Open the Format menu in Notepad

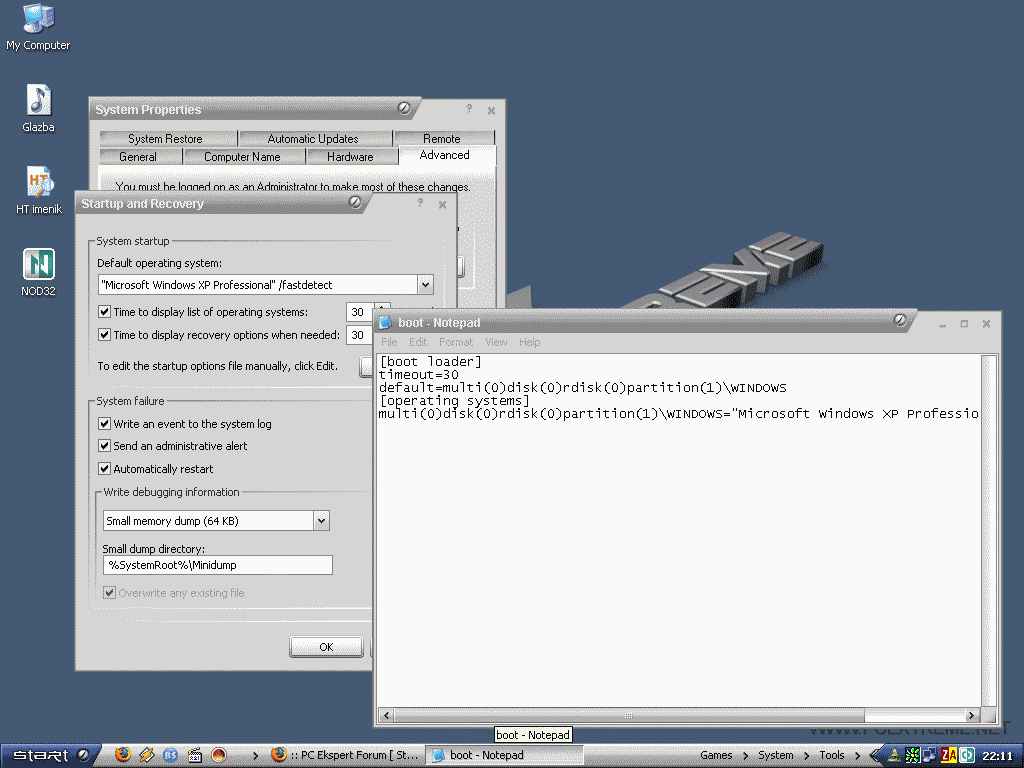[x=455, y=342]
